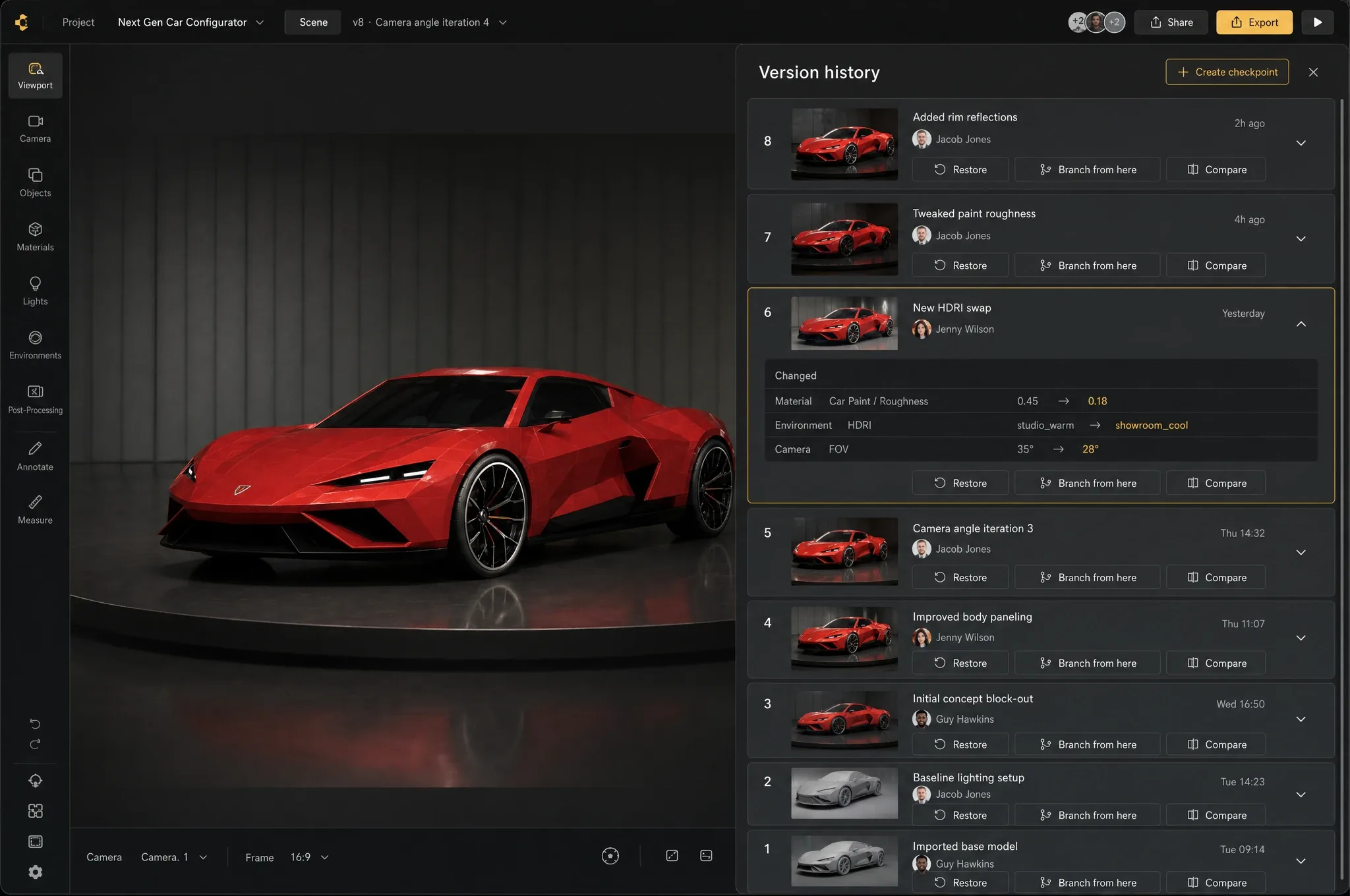The width and height of the screenshot is (1350, 896).
Task: Click the 28° FOV value
Action: 1090,449
